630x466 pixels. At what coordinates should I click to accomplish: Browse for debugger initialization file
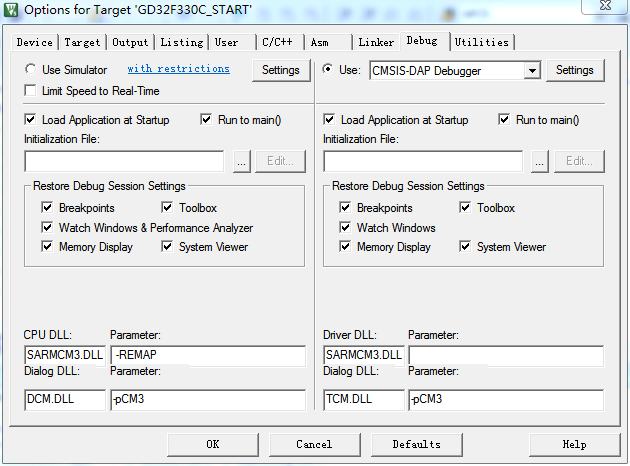coord(540,161)
